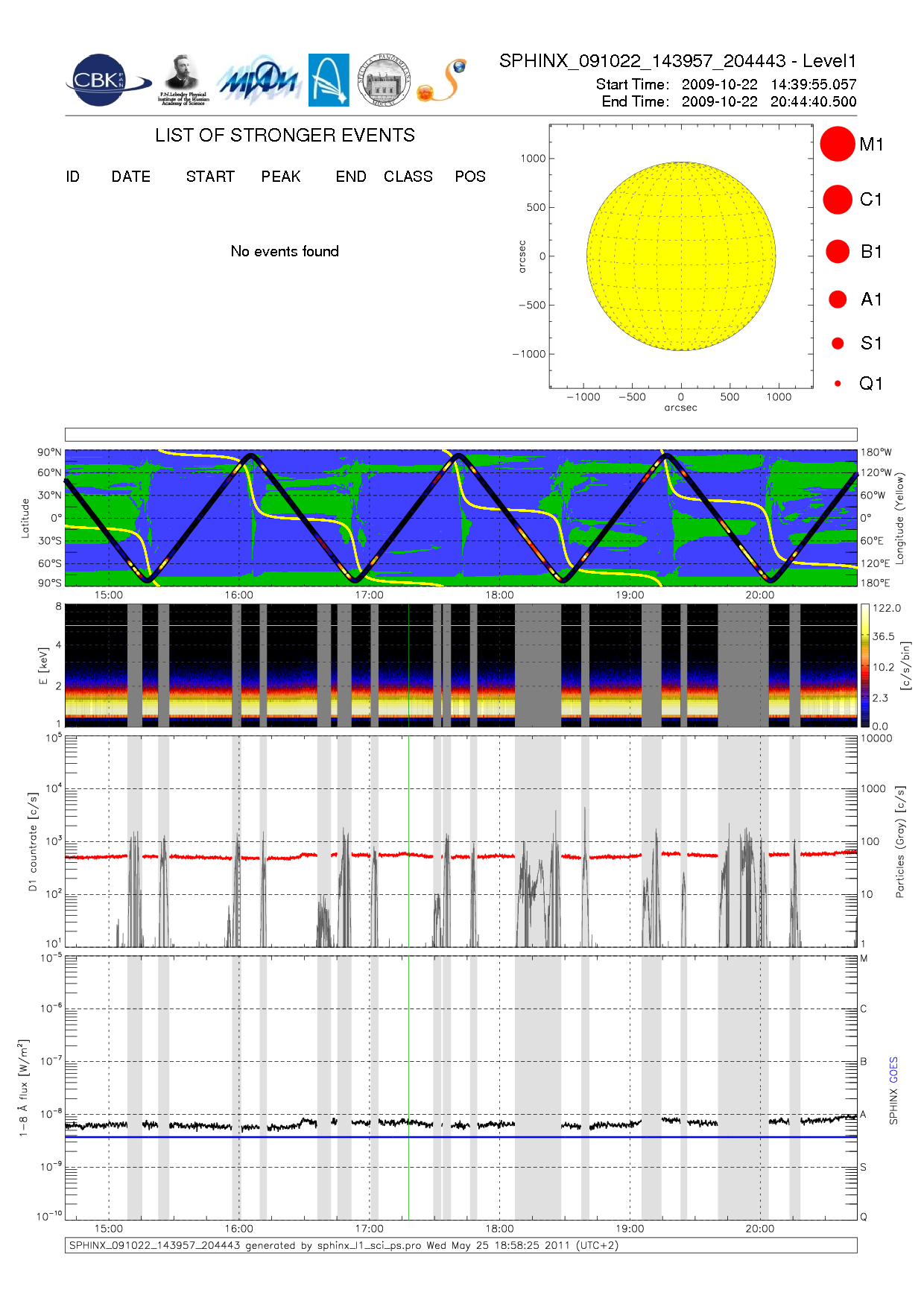924x1307 pixels.
Task: Click the blue MIFI script logo
Action: tap(258, 80)
